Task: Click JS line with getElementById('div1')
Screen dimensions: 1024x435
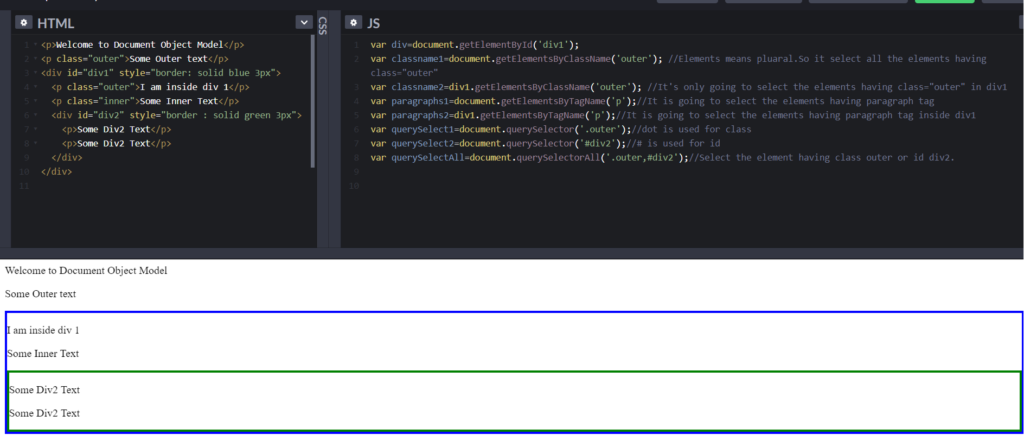Action: coord(475,45)
